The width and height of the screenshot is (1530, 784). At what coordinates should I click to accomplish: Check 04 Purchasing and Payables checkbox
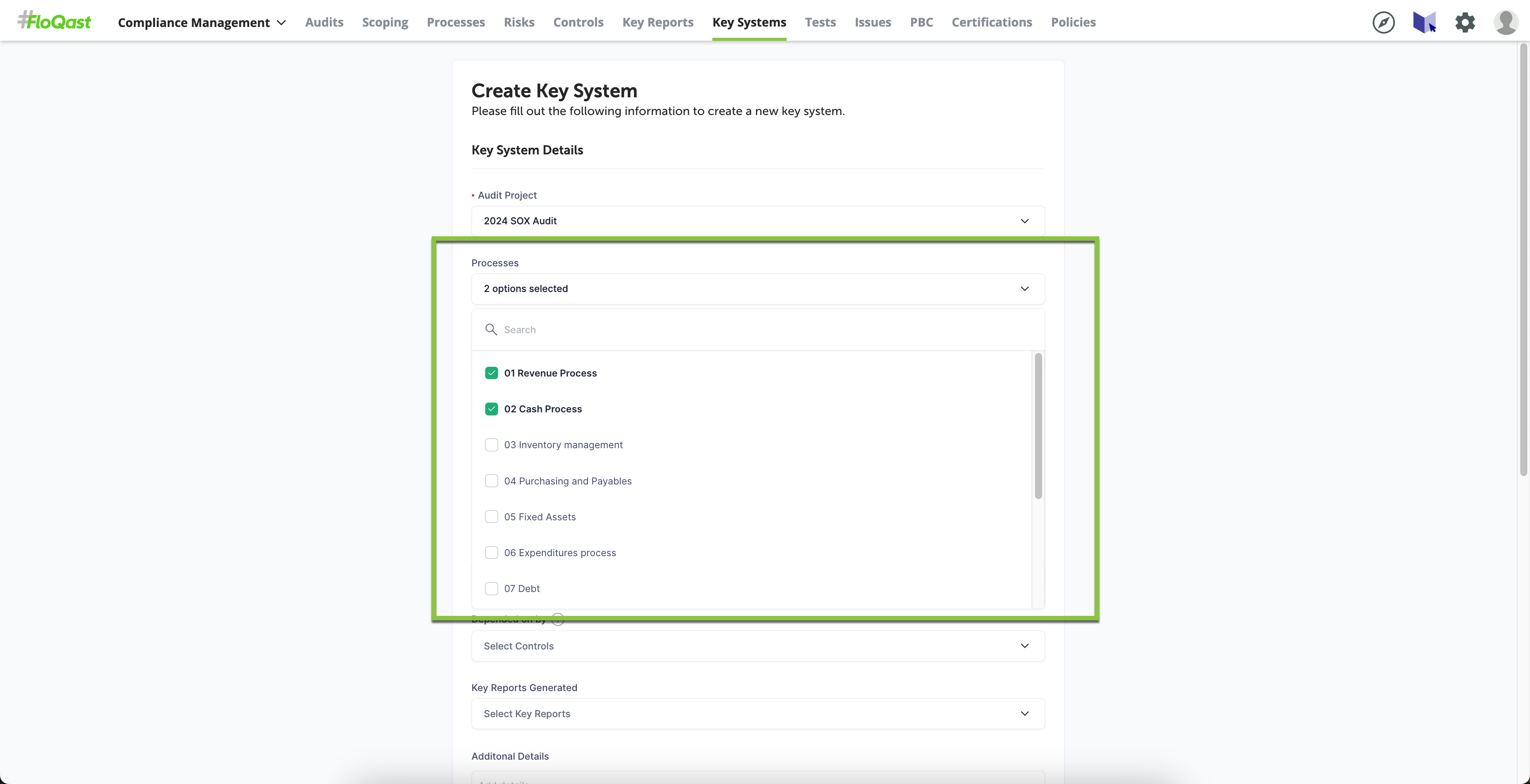click(x=491, y=481)
